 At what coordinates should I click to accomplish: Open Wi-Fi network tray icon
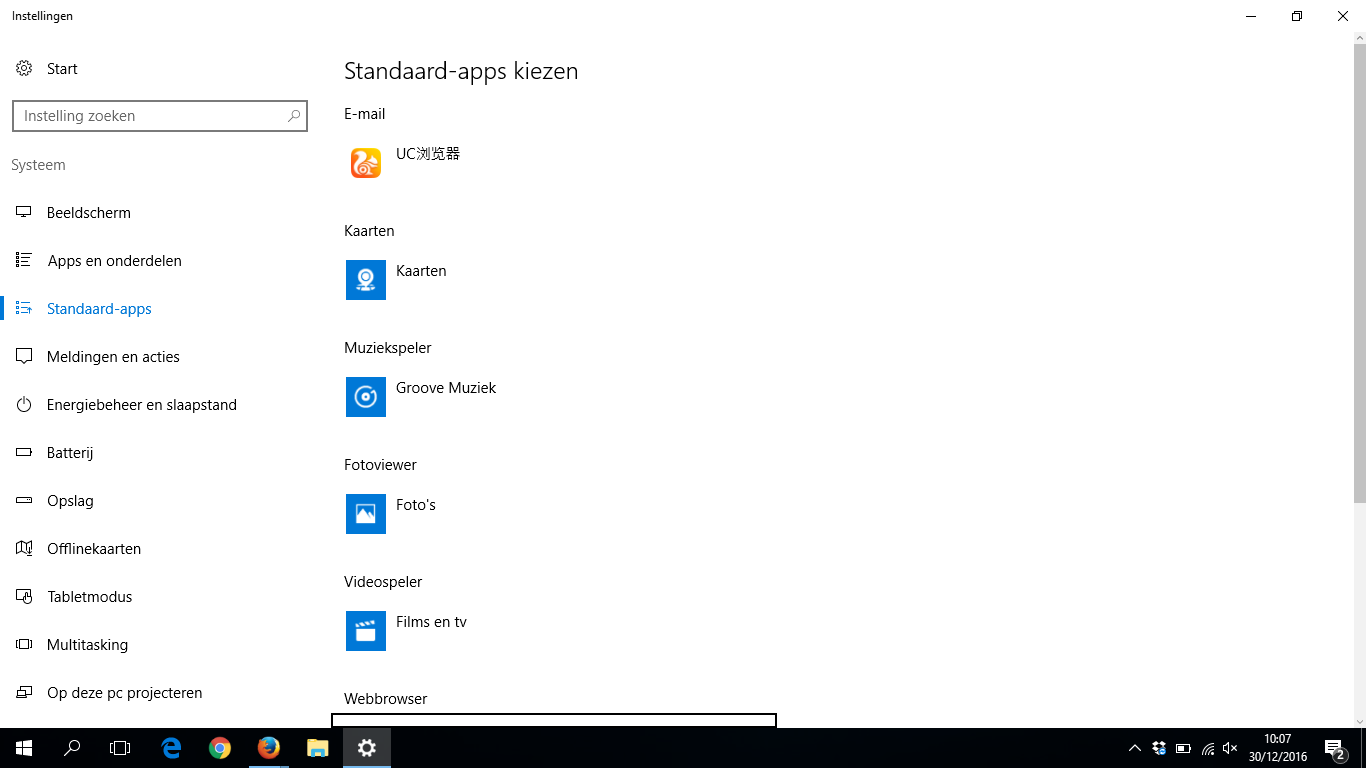[1208, 748]
